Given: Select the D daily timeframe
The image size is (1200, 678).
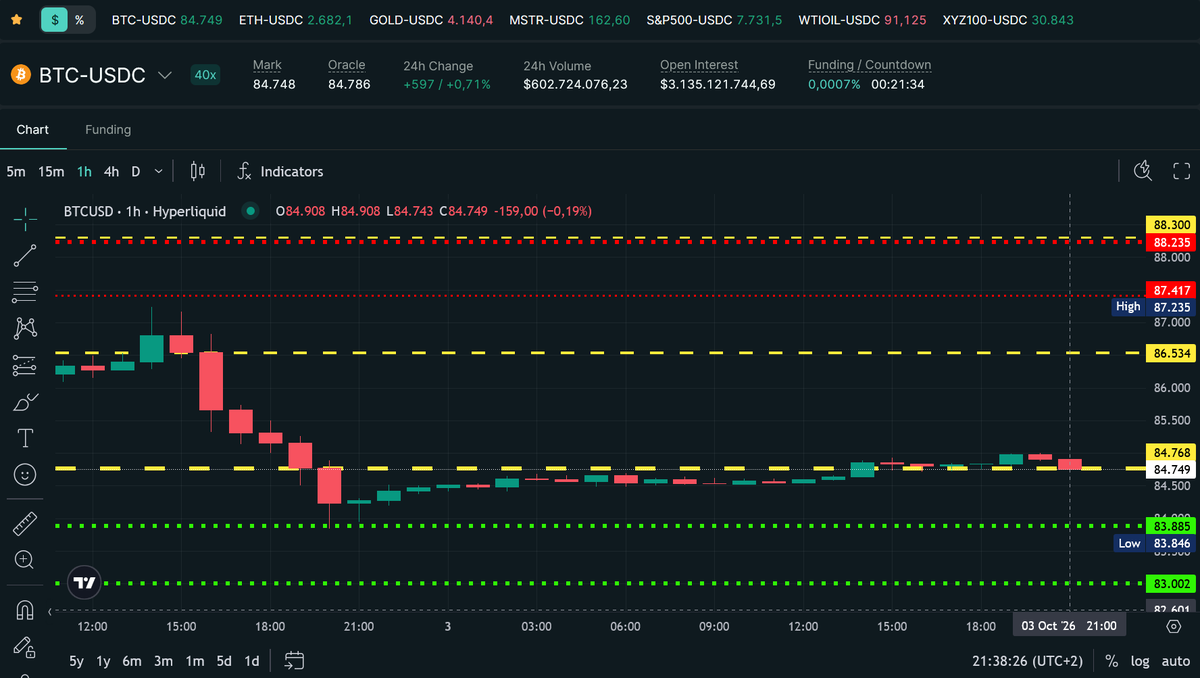Looking at the screenshot, I should pyautogui.click(x=136, y=171).
